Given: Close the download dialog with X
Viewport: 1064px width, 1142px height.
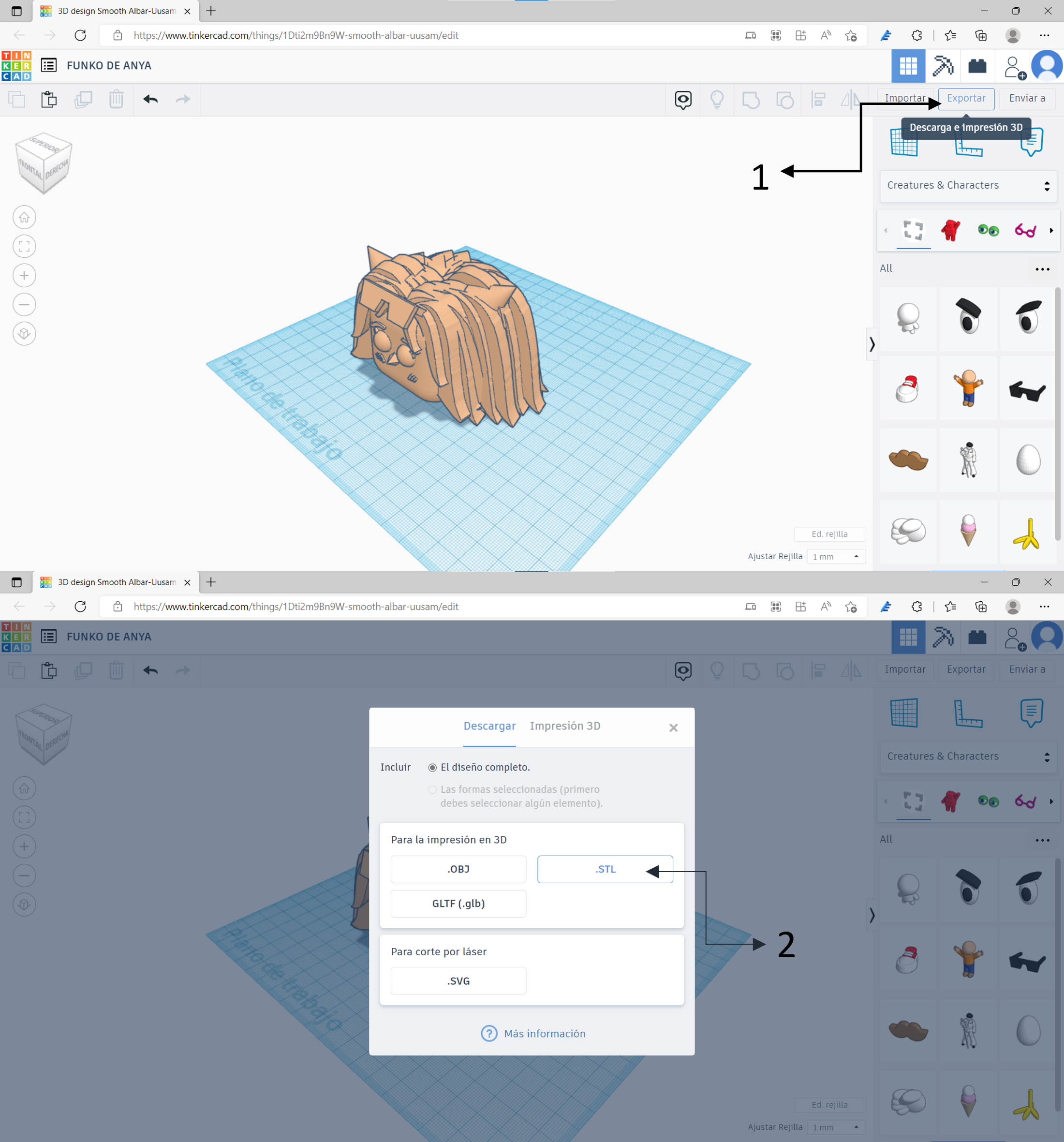Looking at the screenshot, I should coord(673,728).
